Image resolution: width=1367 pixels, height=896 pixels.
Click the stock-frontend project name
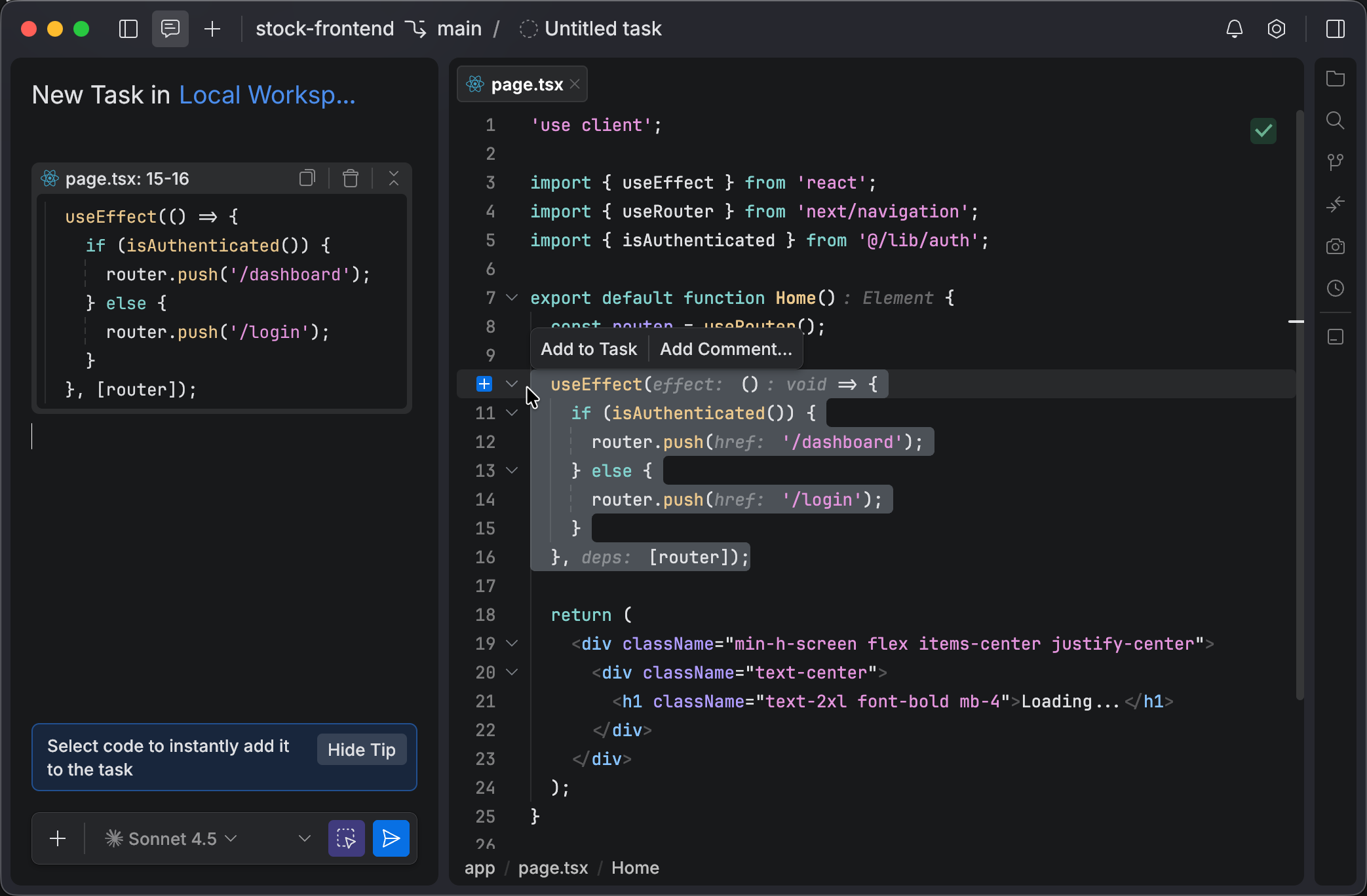tap(324, 29)
